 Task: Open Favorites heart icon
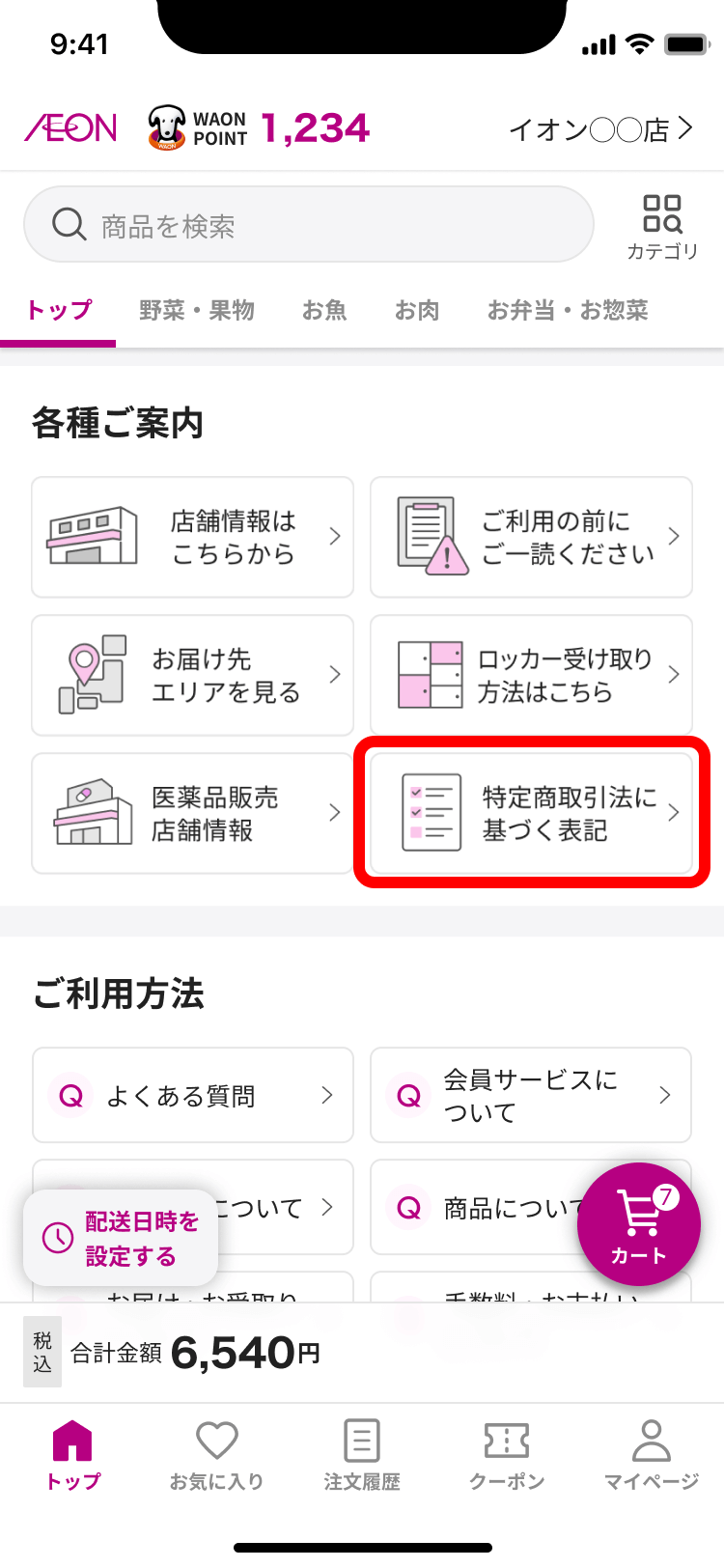(216, 1442)
